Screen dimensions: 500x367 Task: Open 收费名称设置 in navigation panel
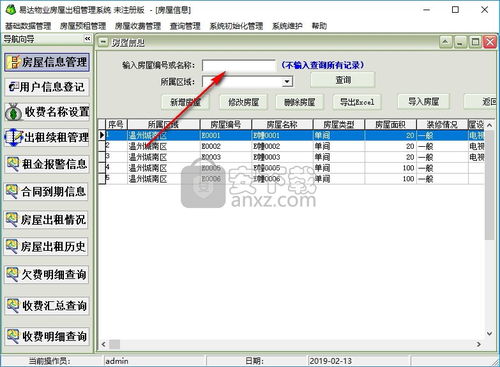47,112
